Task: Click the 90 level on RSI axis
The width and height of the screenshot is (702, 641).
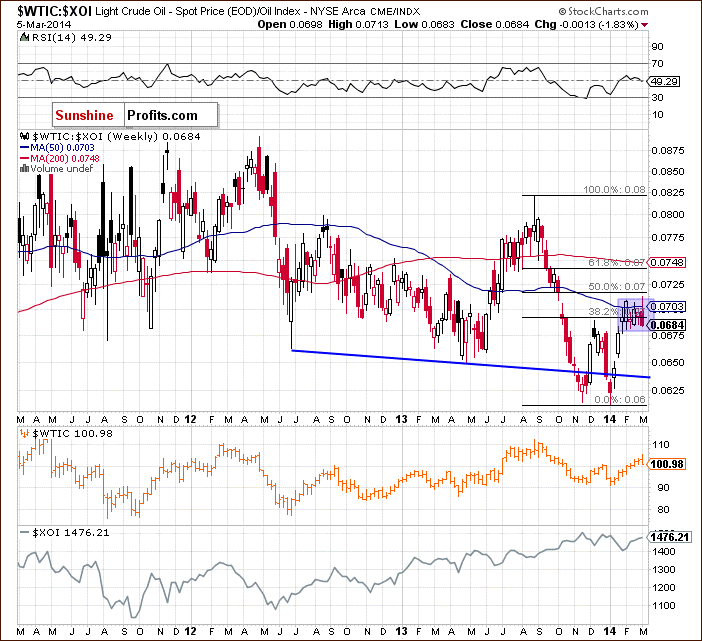Action: [657, 47]
